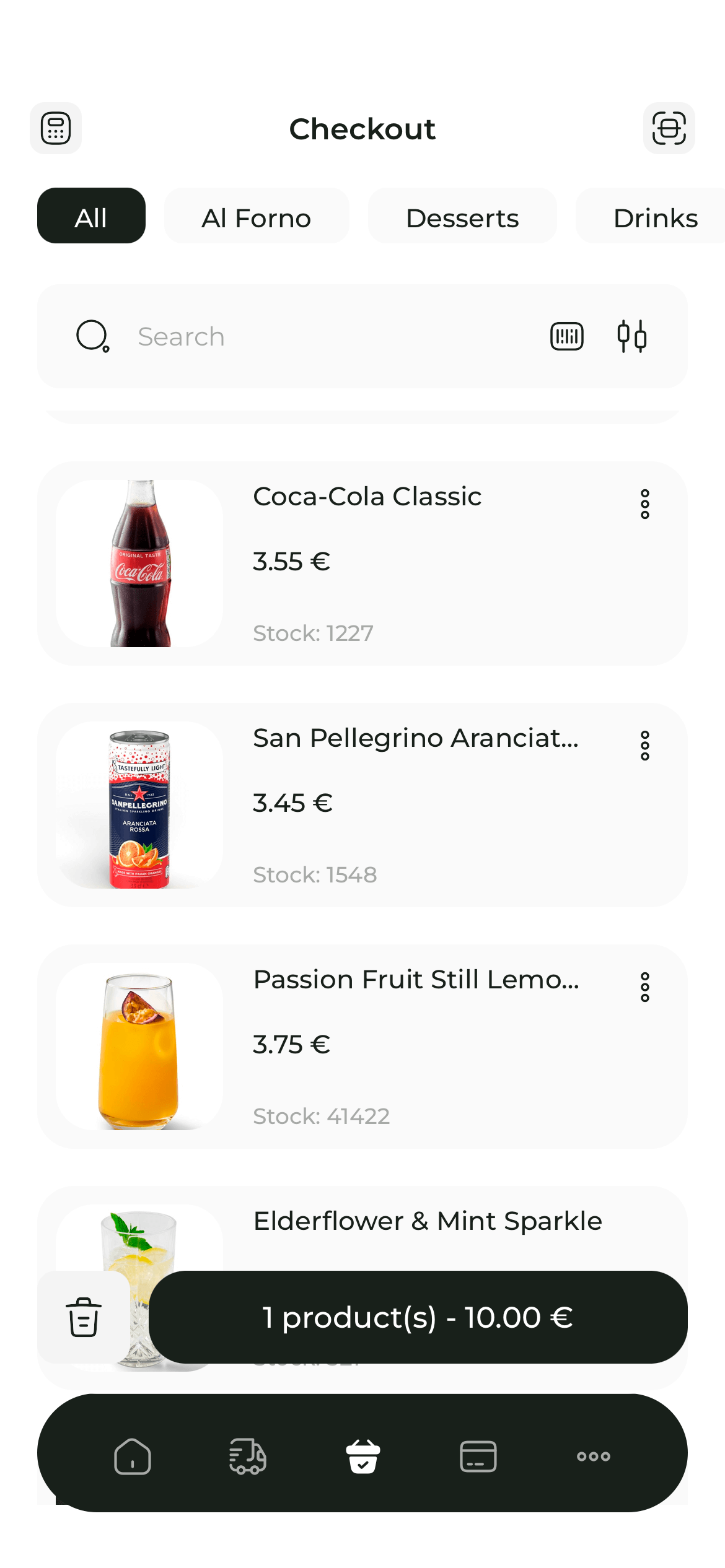The image size is (725, 1568).
Task: Open San Pellegrino Aranciata options menu
Action: pos(645,746)
